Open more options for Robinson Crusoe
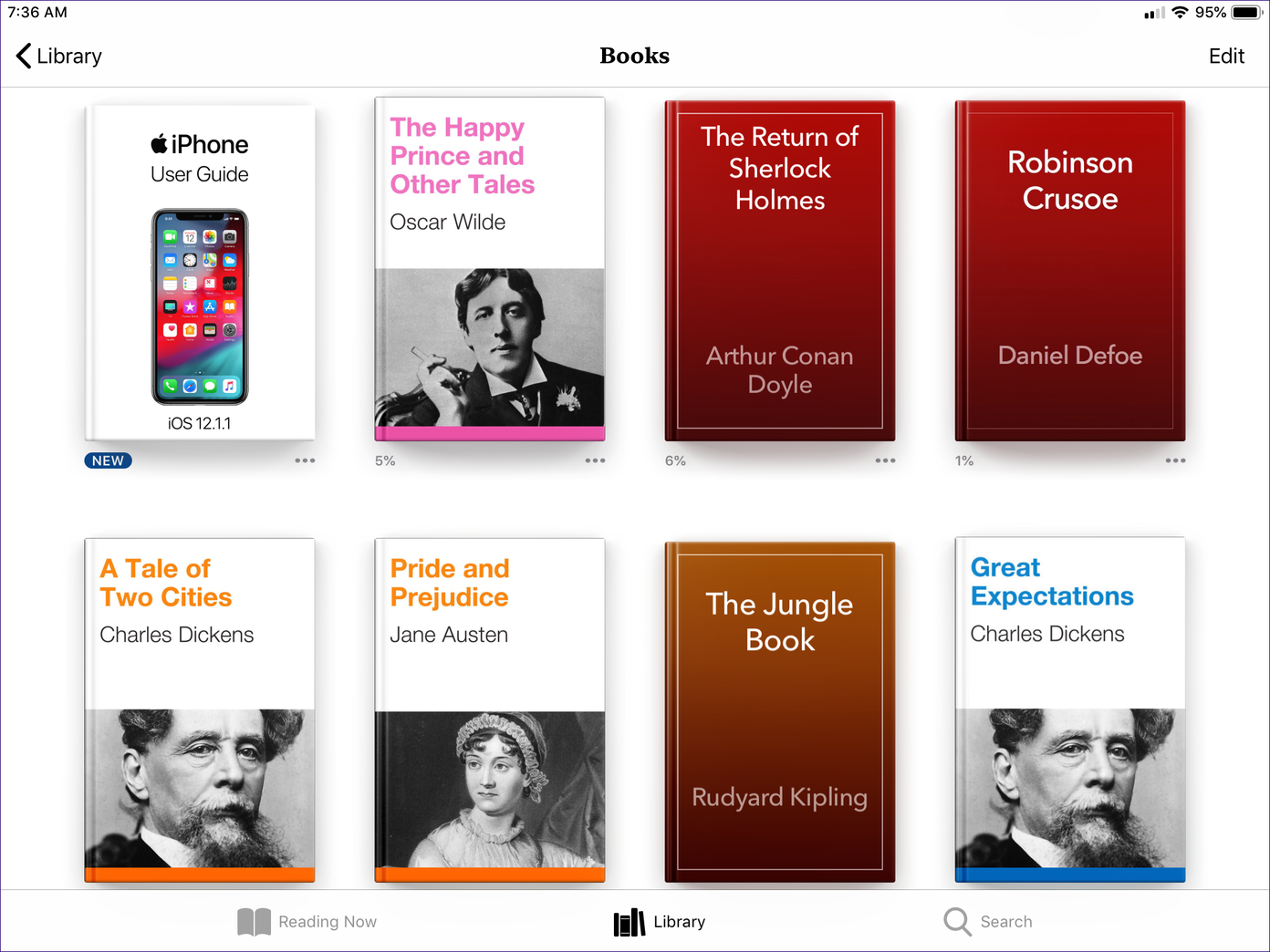 [x=1175, y=460]
